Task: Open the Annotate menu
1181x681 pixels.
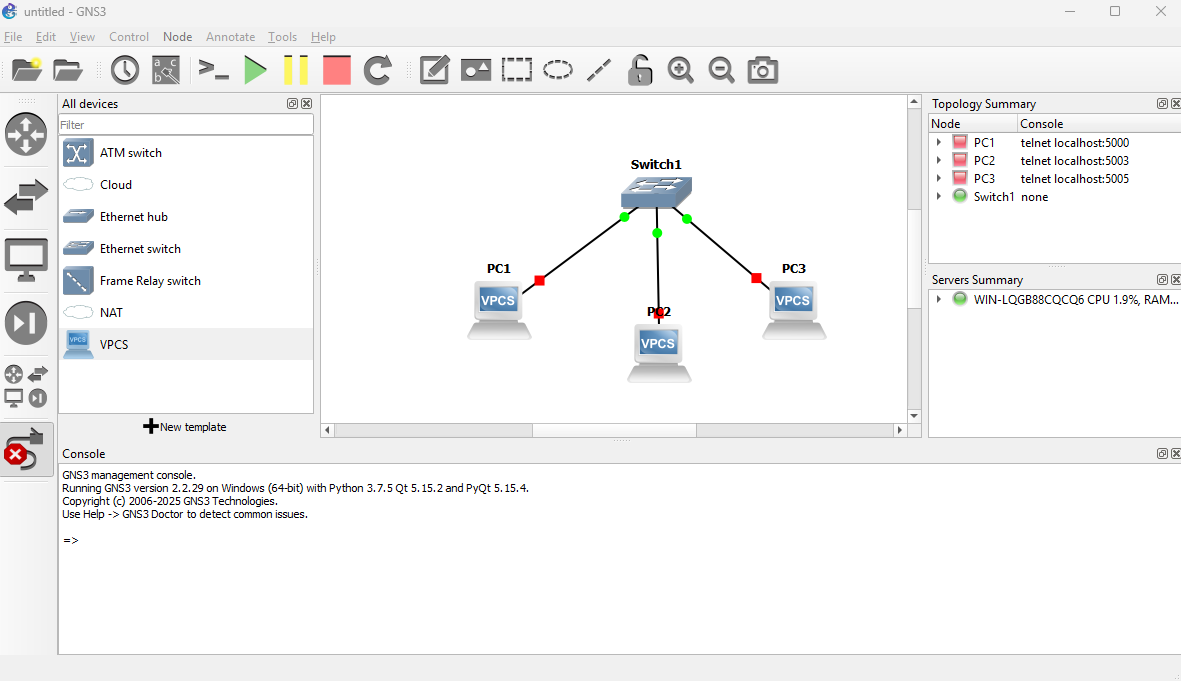Action: [230, 37]
